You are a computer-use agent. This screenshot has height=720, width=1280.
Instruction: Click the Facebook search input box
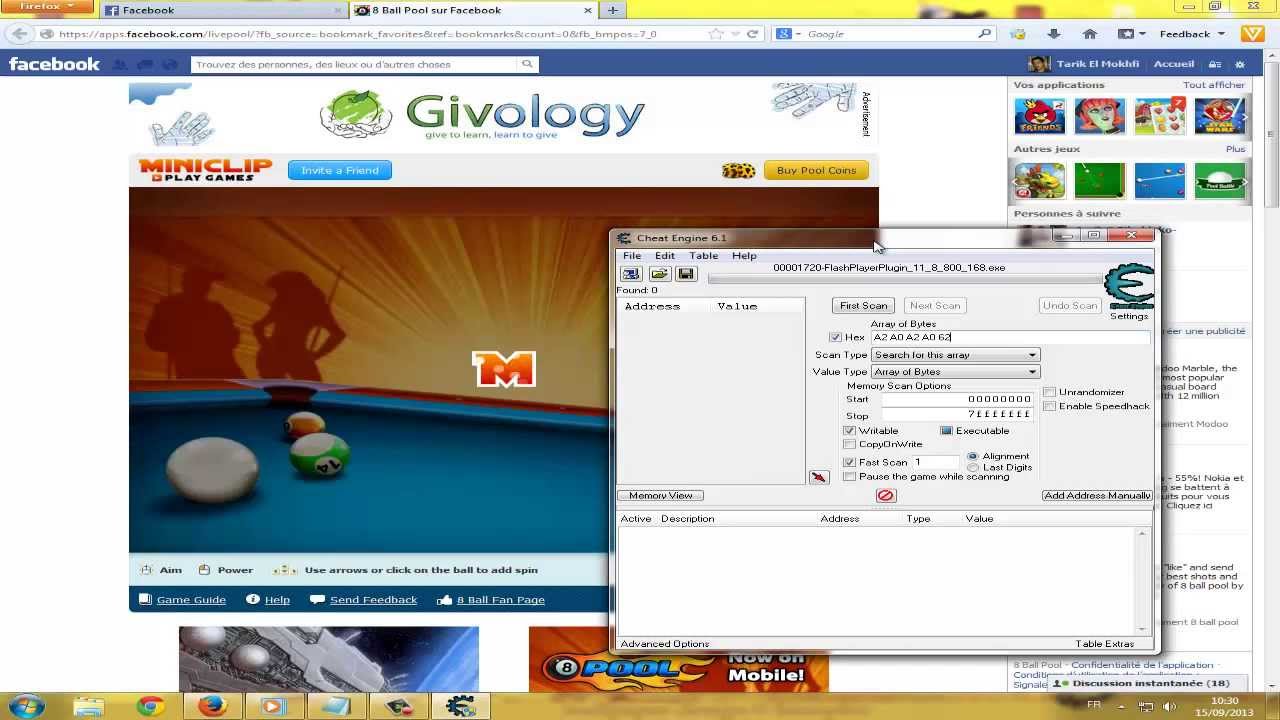[355, 64]
